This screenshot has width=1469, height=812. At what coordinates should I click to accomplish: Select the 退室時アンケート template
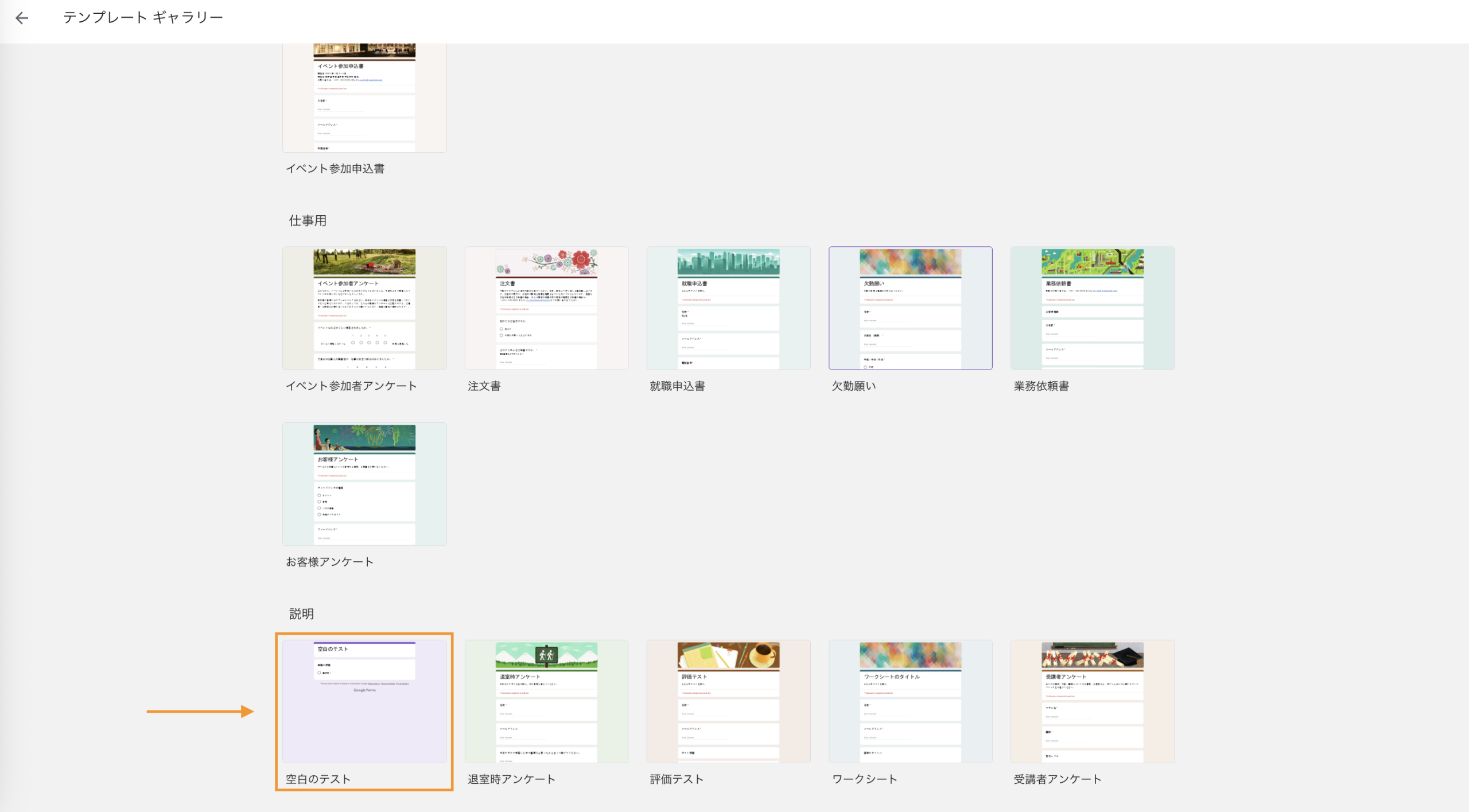click(x=546, y=701)
